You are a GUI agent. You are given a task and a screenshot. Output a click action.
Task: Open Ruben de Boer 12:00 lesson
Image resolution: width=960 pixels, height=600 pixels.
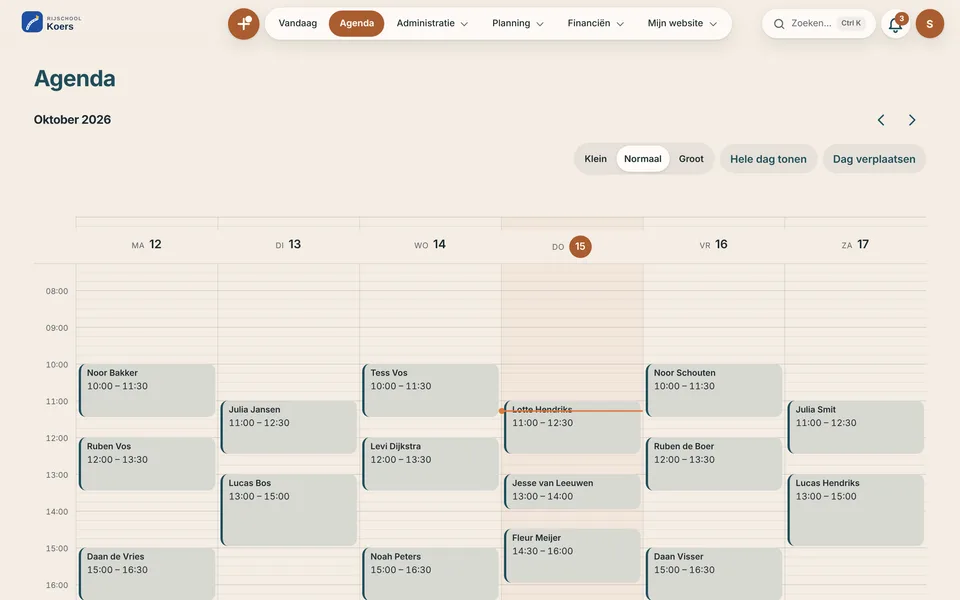[714, 464]
